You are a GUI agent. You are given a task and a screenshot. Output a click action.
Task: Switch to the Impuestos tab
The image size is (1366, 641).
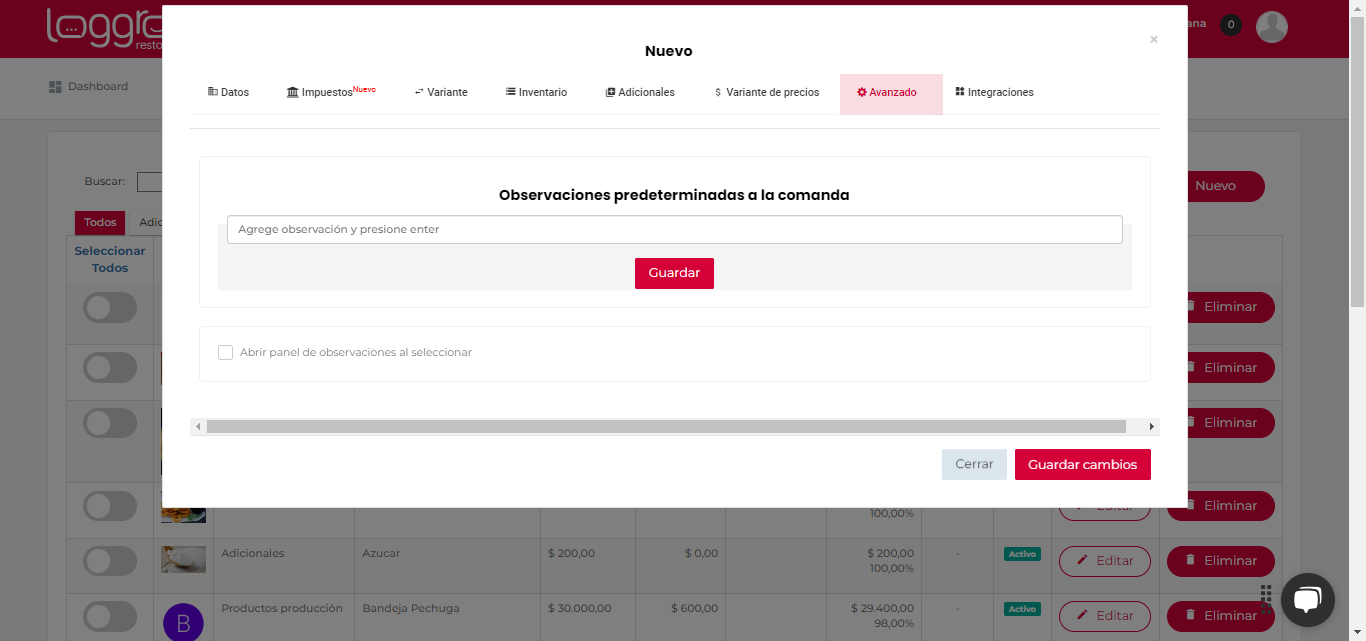point(330,93)
